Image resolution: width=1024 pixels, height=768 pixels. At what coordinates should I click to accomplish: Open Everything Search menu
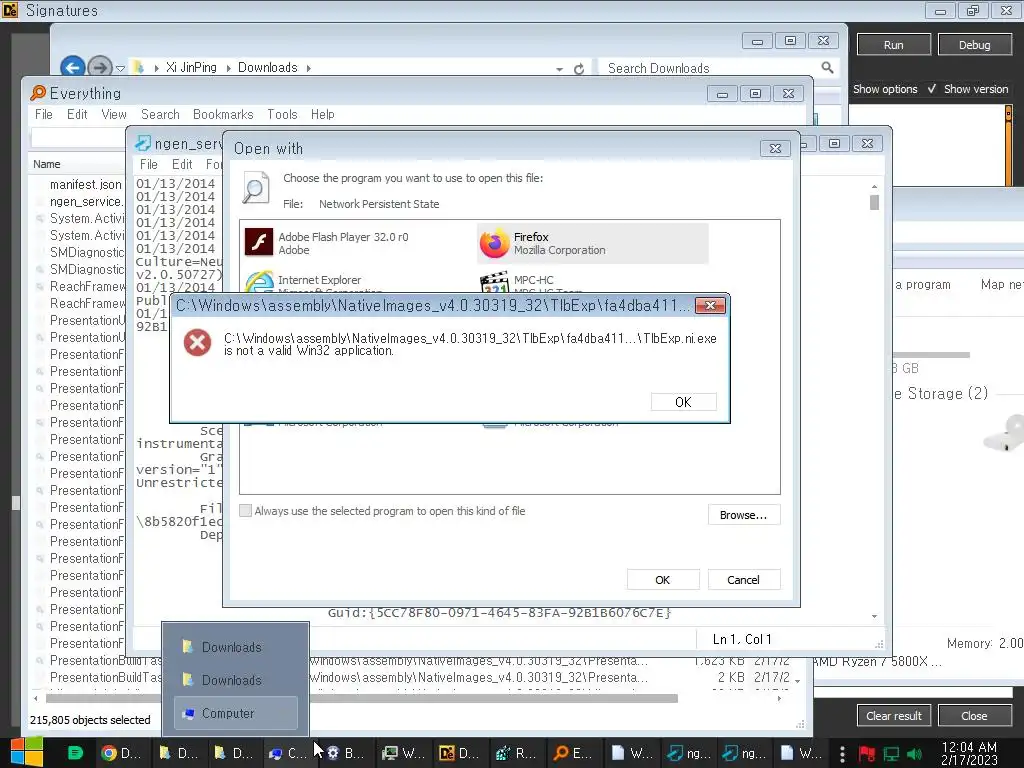click(x=160, y=114)
